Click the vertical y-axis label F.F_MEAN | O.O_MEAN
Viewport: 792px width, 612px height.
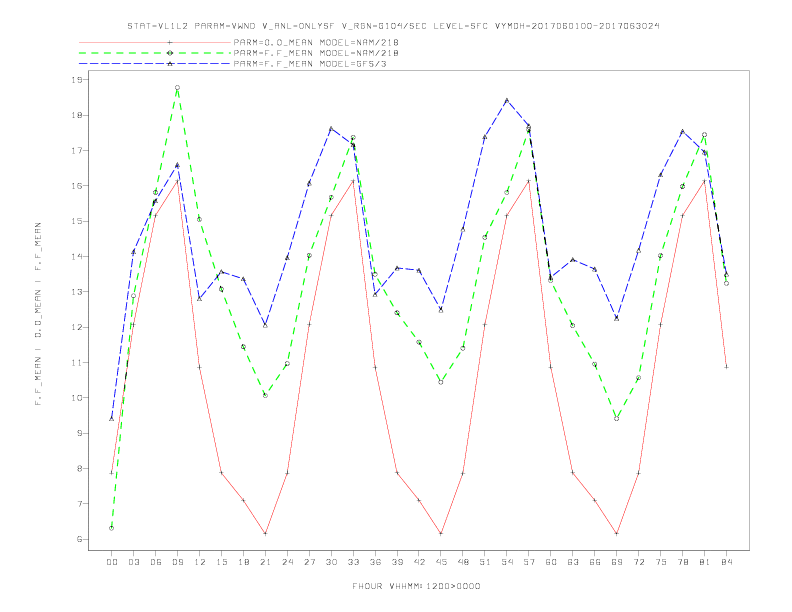point(38,314)
